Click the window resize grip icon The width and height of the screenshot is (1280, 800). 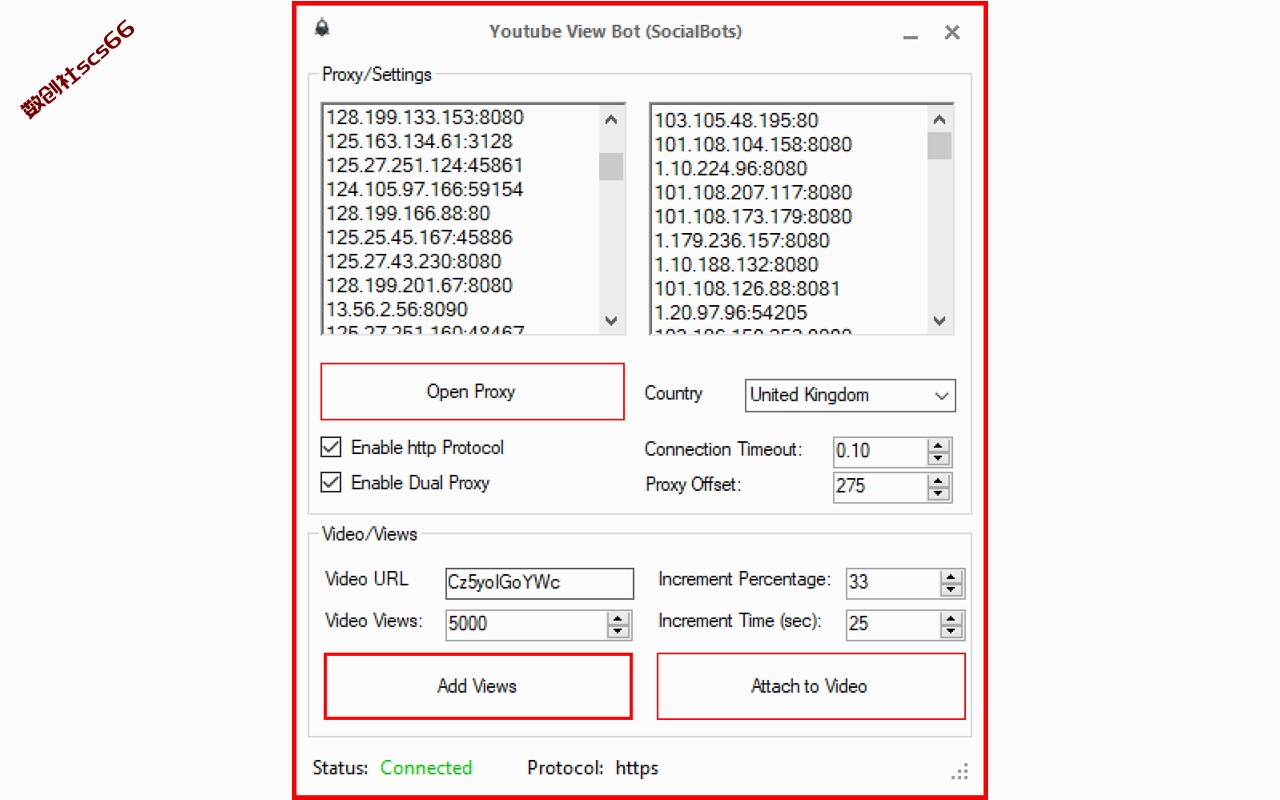tap(960, 771)
